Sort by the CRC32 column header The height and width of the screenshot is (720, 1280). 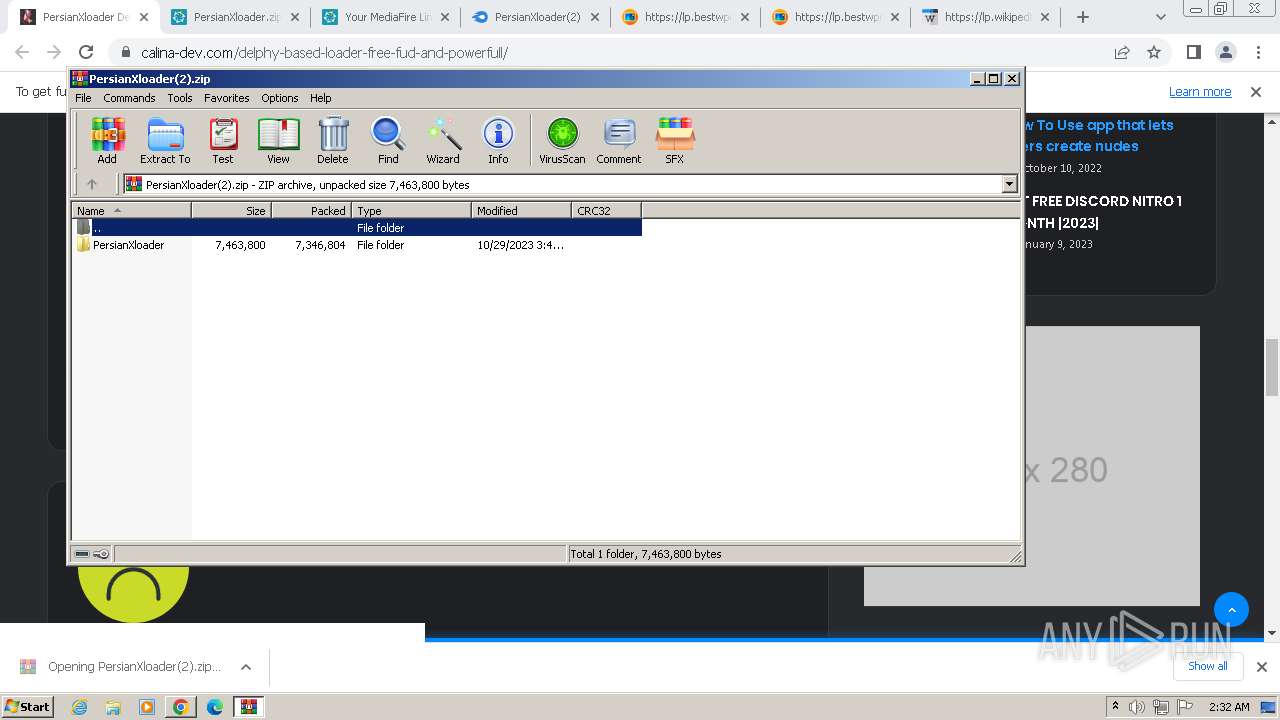[x=606, y=210]
